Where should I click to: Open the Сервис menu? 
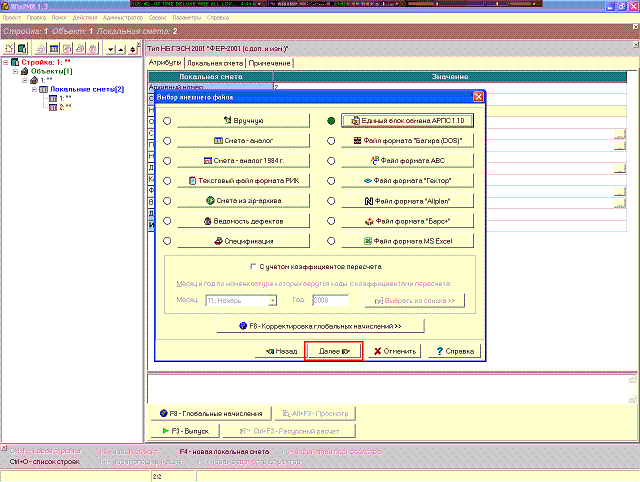coord(158,18)
